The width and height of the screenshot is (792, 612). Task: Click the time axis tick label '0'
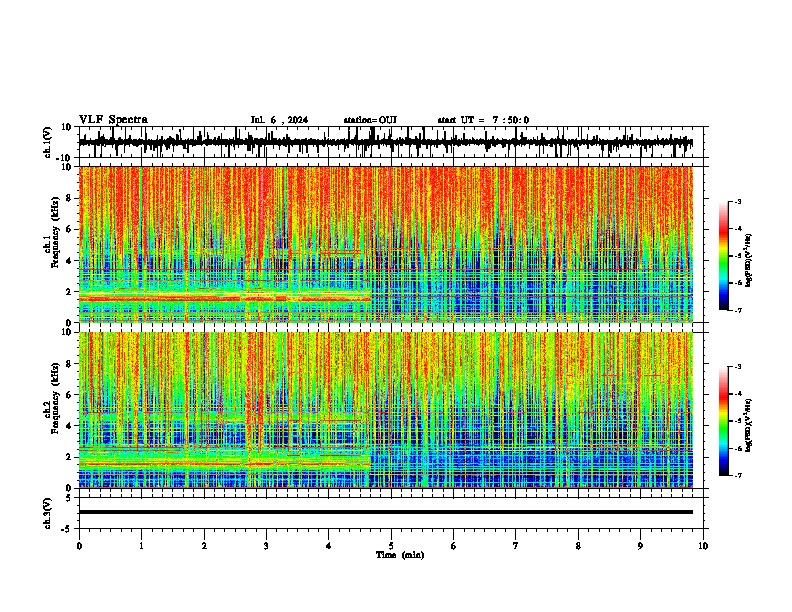79,546
